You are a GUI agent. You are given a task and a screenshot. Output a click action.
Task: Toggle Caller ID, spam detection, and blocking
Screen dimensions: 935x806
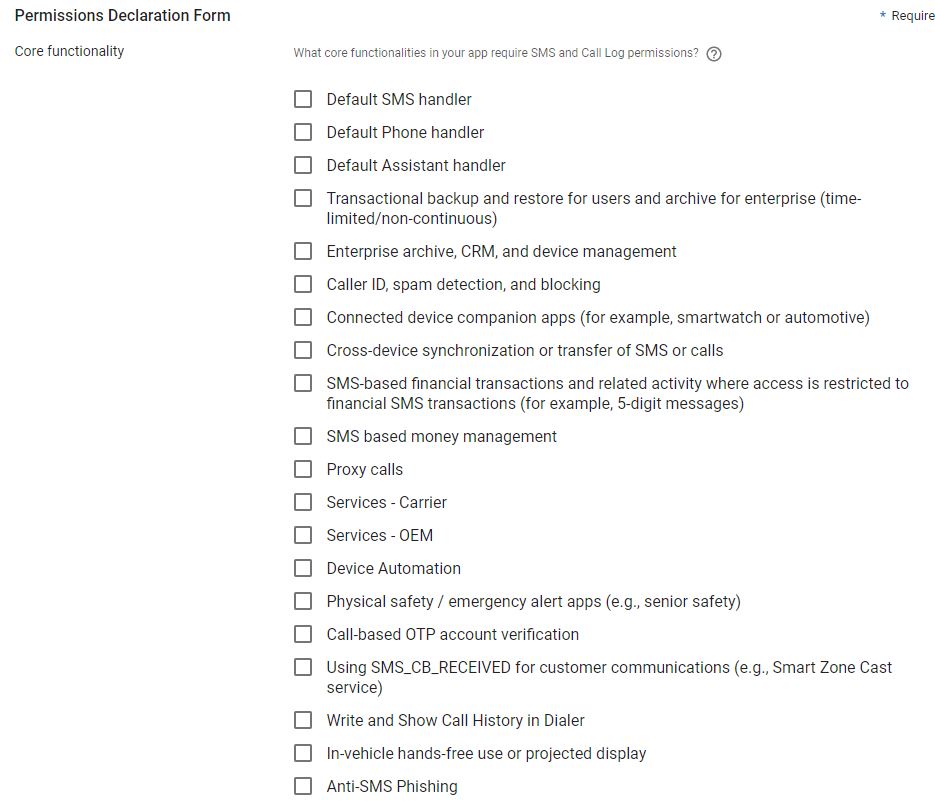303,284
